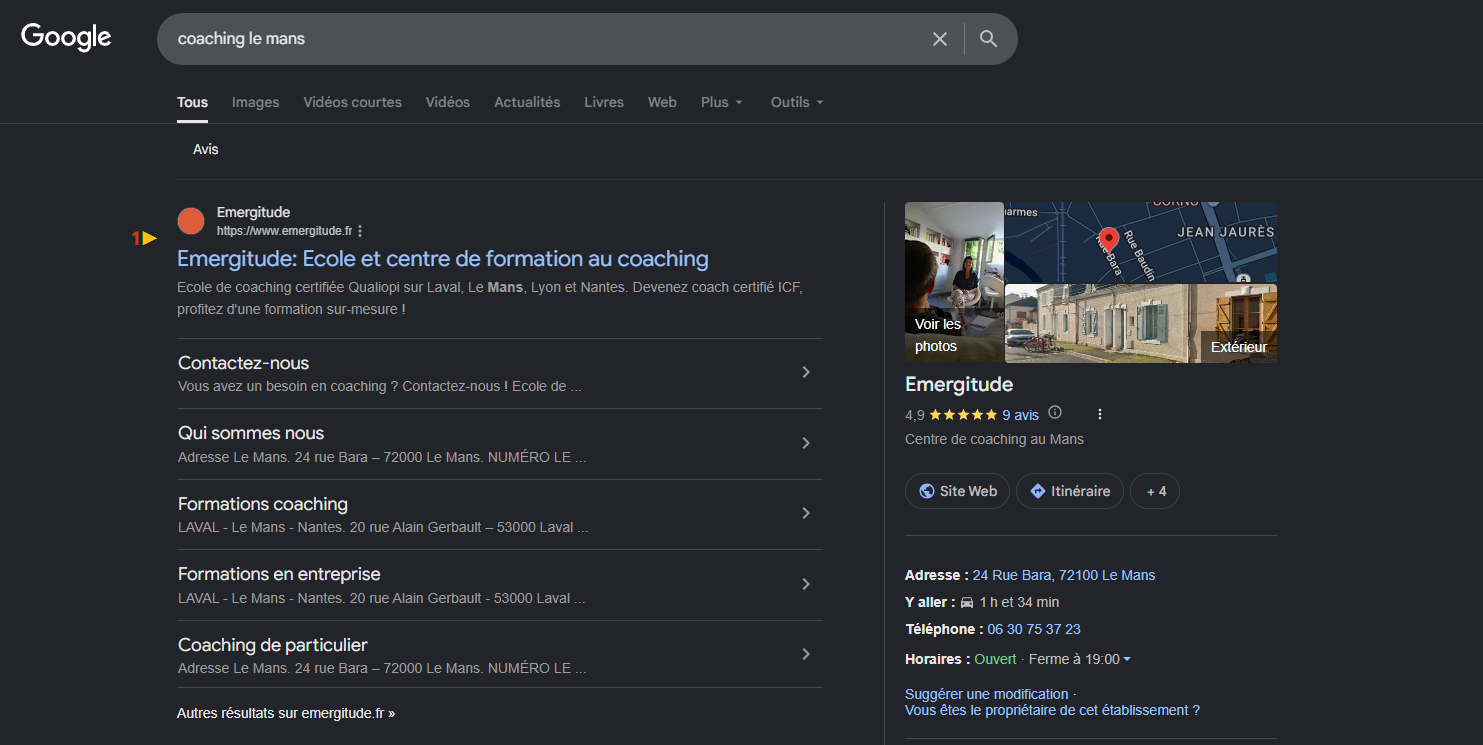Switch to the Vidéos courtes tab

[x=353, y=102]
